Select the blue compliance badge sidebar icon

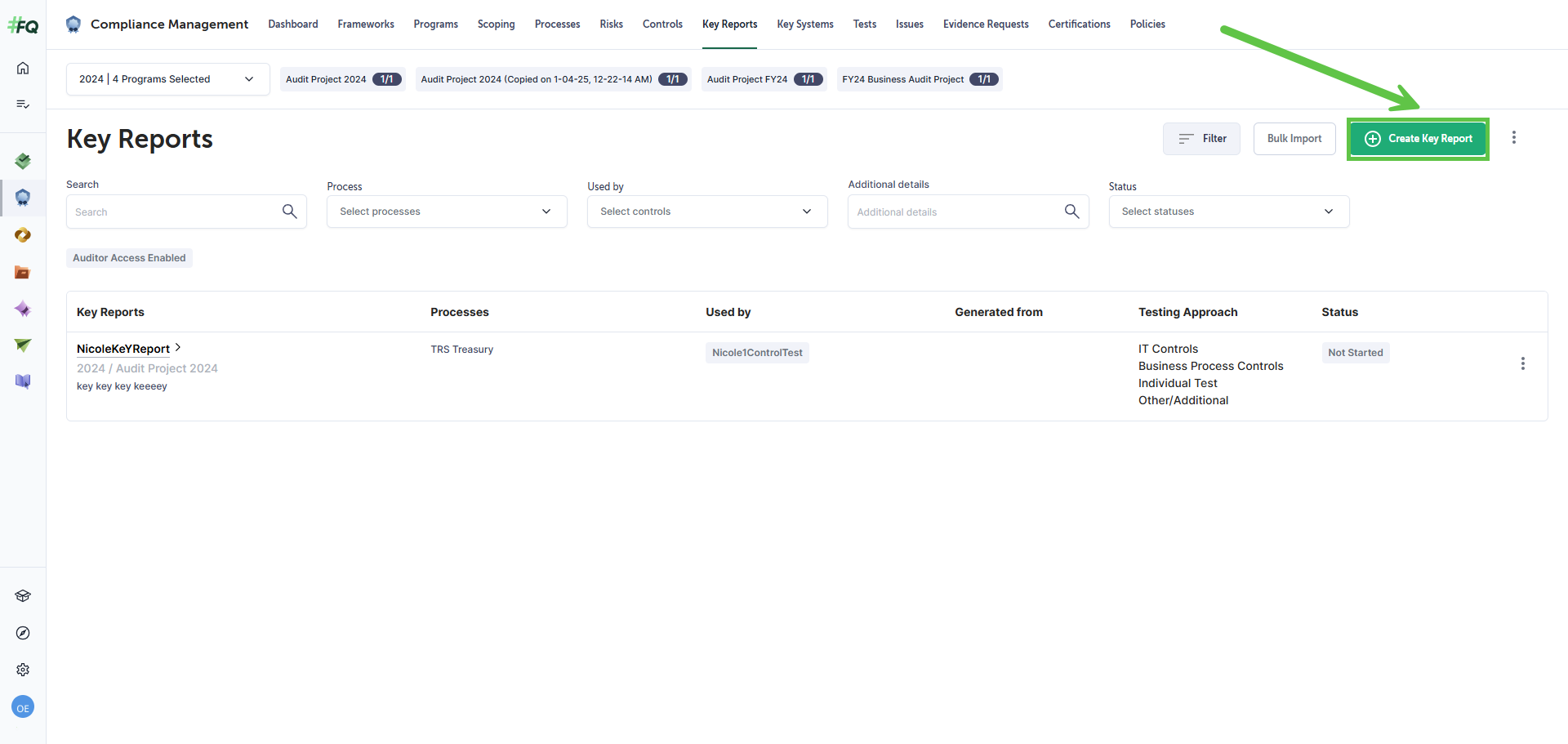click(x=23, y=198)
